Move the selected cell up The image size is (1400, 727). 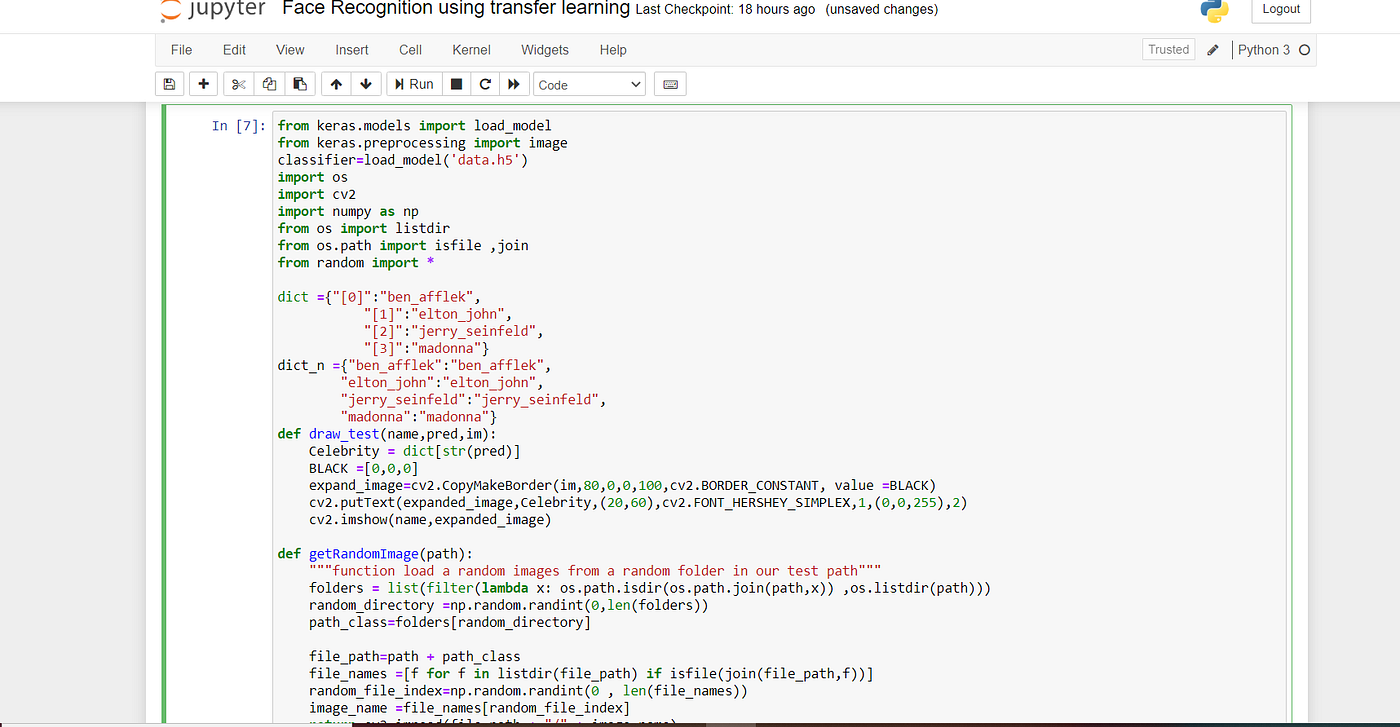[x=336, y=85]
